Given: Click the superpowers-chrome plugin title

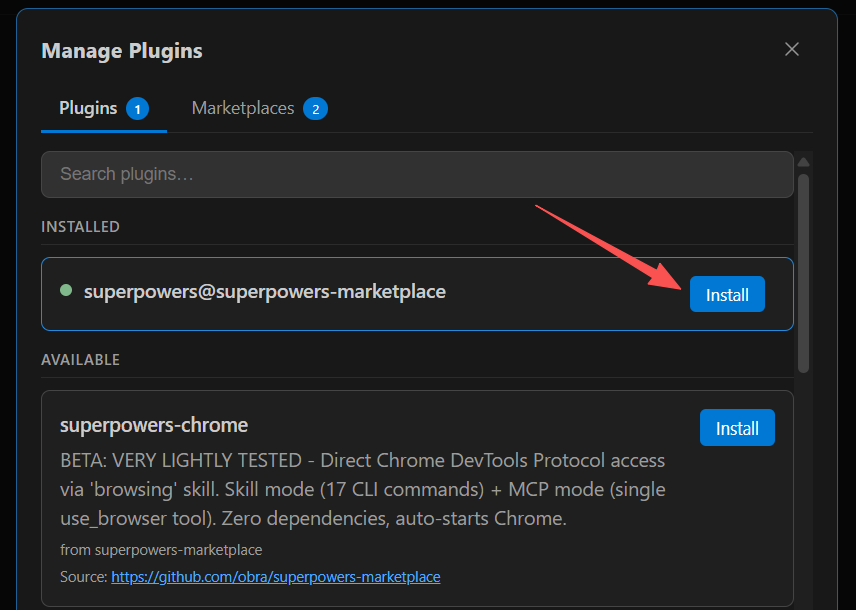Looking at the screenshot, I should [153, 425].
